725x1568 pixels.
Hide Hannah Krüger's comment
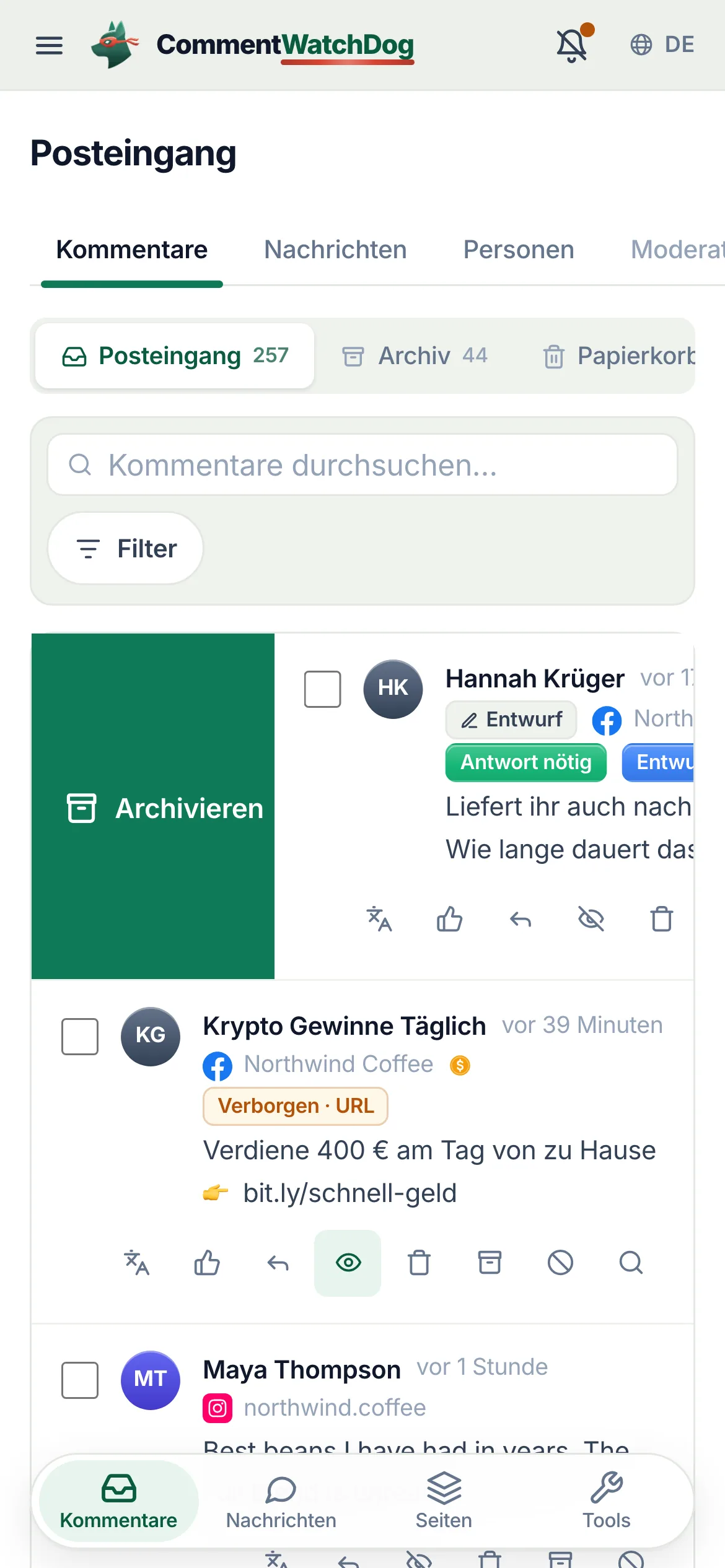pyautogui.click(x=591, y=919)
